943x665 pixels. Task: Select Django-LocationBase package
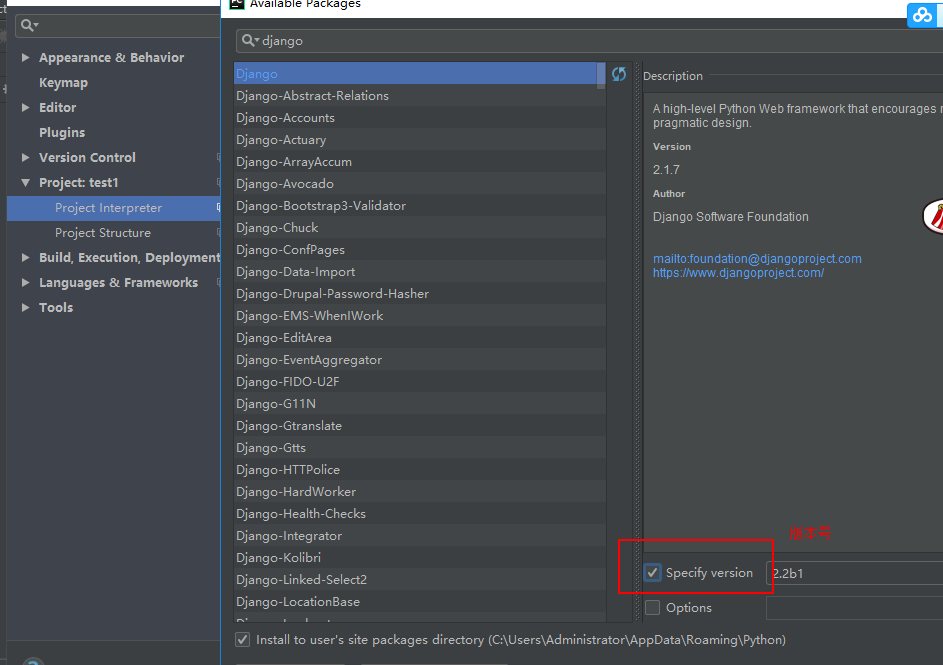[x=420, y=602]
